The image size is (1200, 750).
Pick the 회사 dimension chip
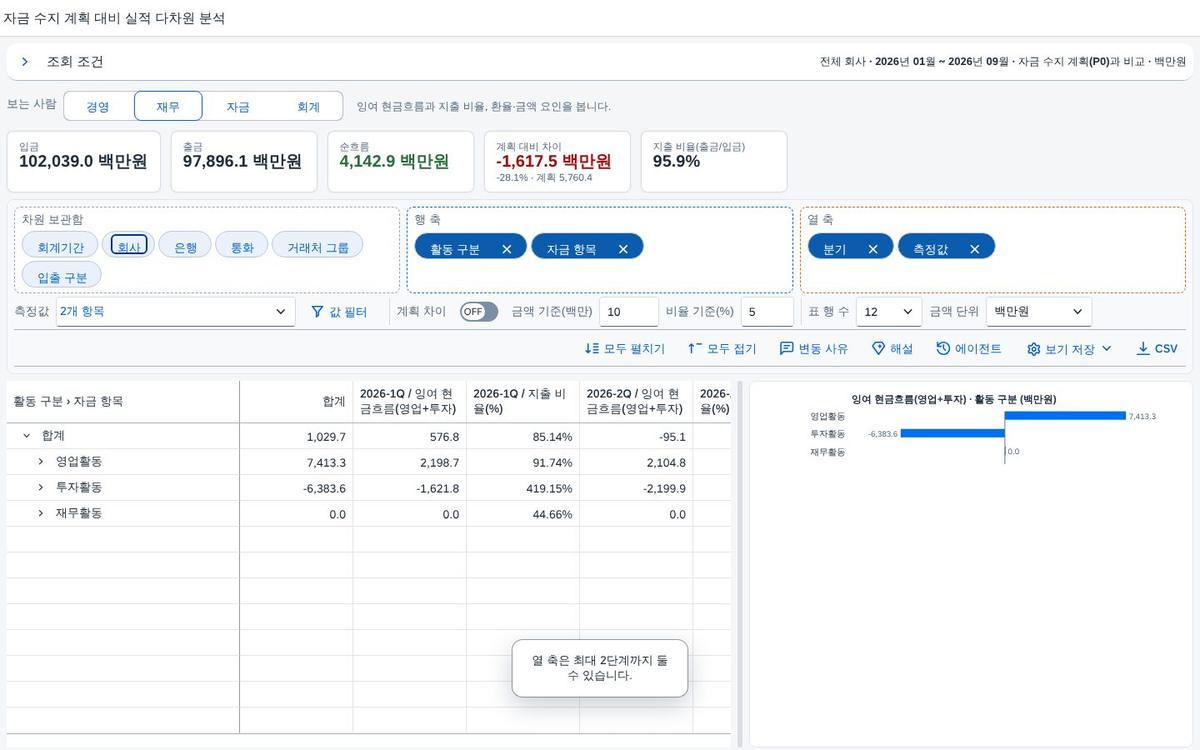pos(129,245)
